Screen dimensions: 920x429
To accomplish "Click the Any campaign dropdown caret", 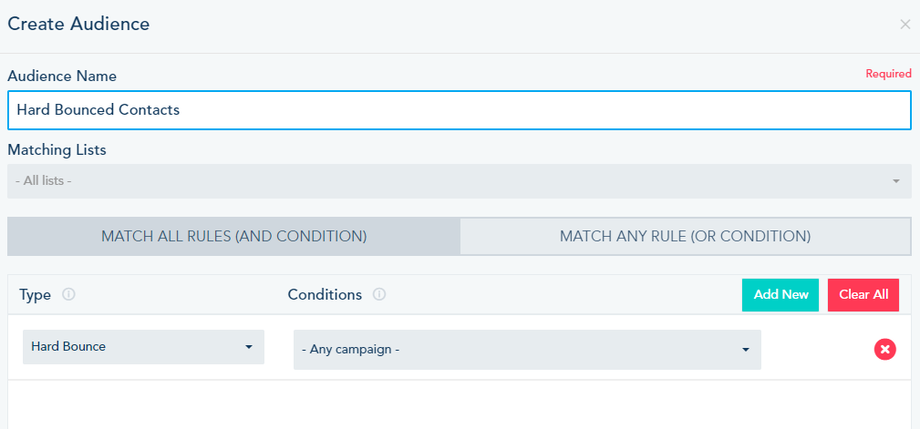I will coord(745,350).
